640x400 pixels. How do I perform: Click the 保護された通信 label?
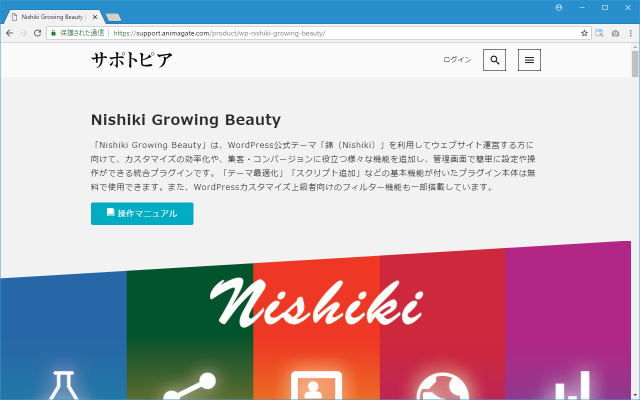(82, 33)
